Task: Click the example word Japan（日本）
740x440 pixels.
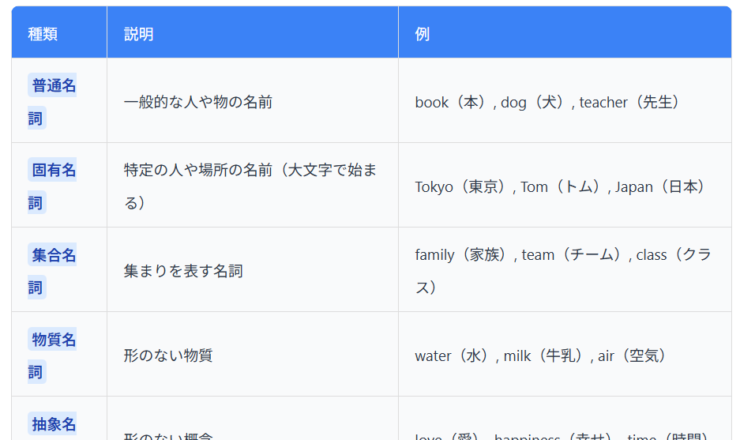Action: point(661,187)
